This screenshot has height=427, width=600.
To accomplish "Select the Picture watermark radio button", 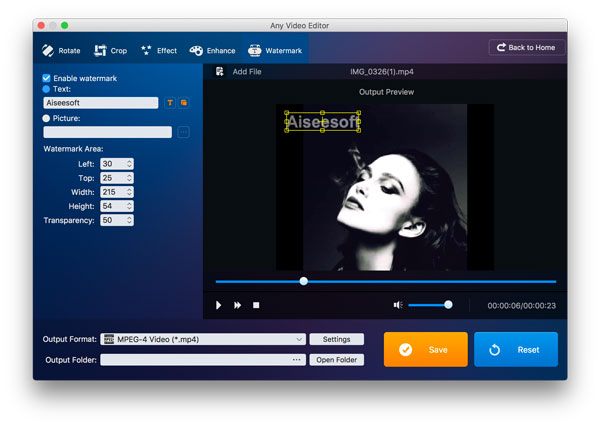I will pyautogui.click(x=47, y=118).
